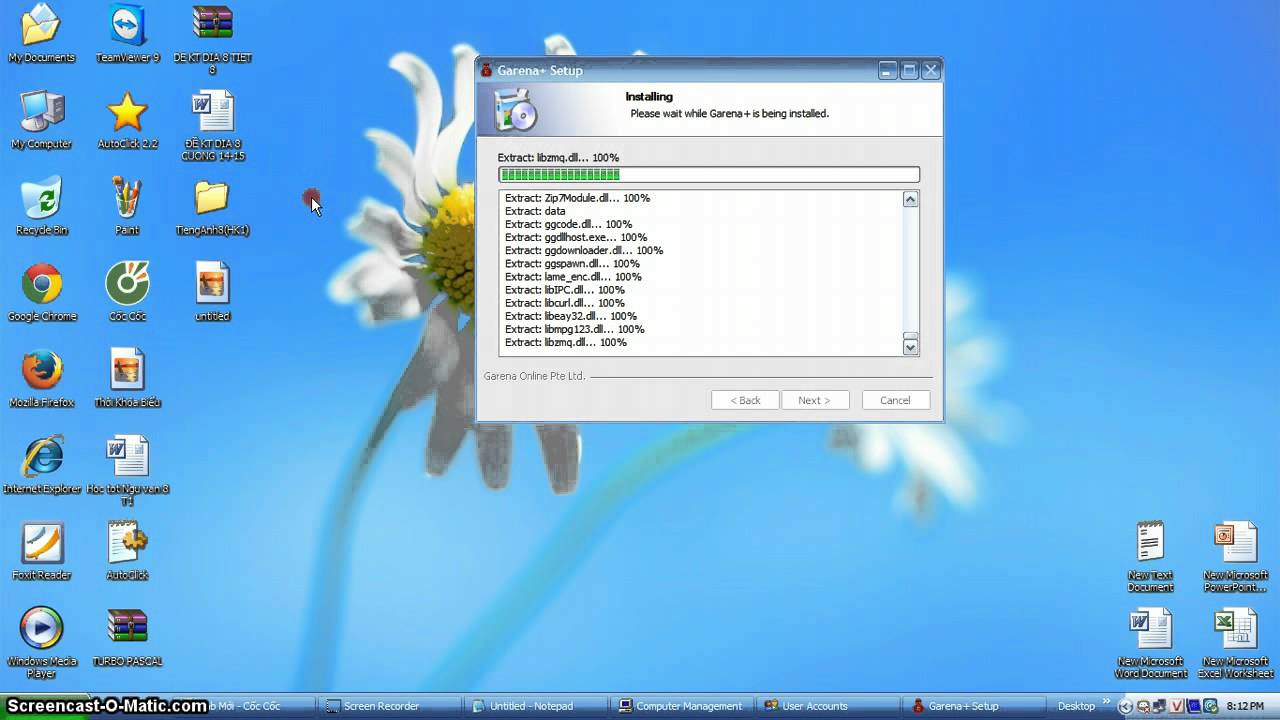Image resolution: width=1280 pixels, height=720 pixels.
Task: Click the setup installer disc header icon
Action: (x=516, y=109)
